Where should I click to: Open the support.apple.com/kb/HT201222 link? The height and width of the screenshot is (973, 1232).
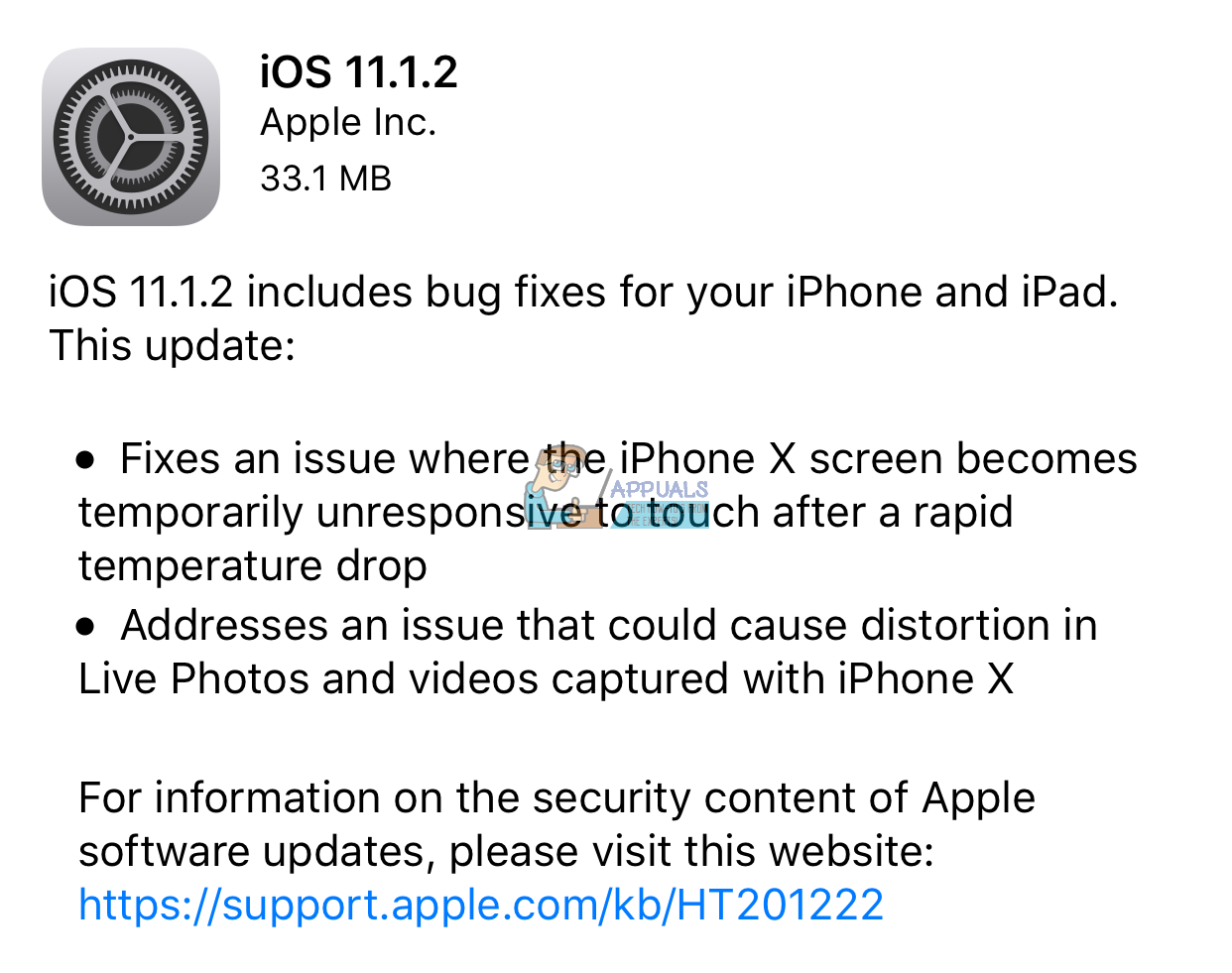(481, 905)
